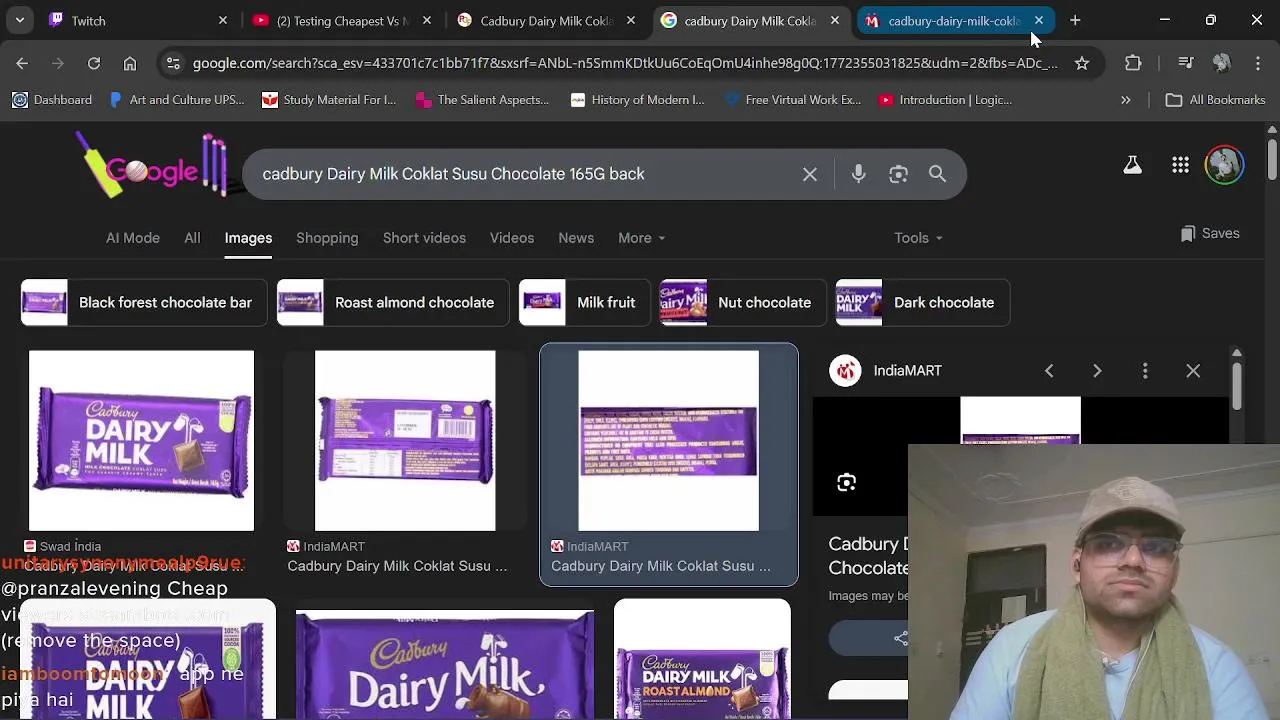This screenshot has width=1280, height=720.
Task: Submit search with magnifier icon
Action: coord(937,174)
